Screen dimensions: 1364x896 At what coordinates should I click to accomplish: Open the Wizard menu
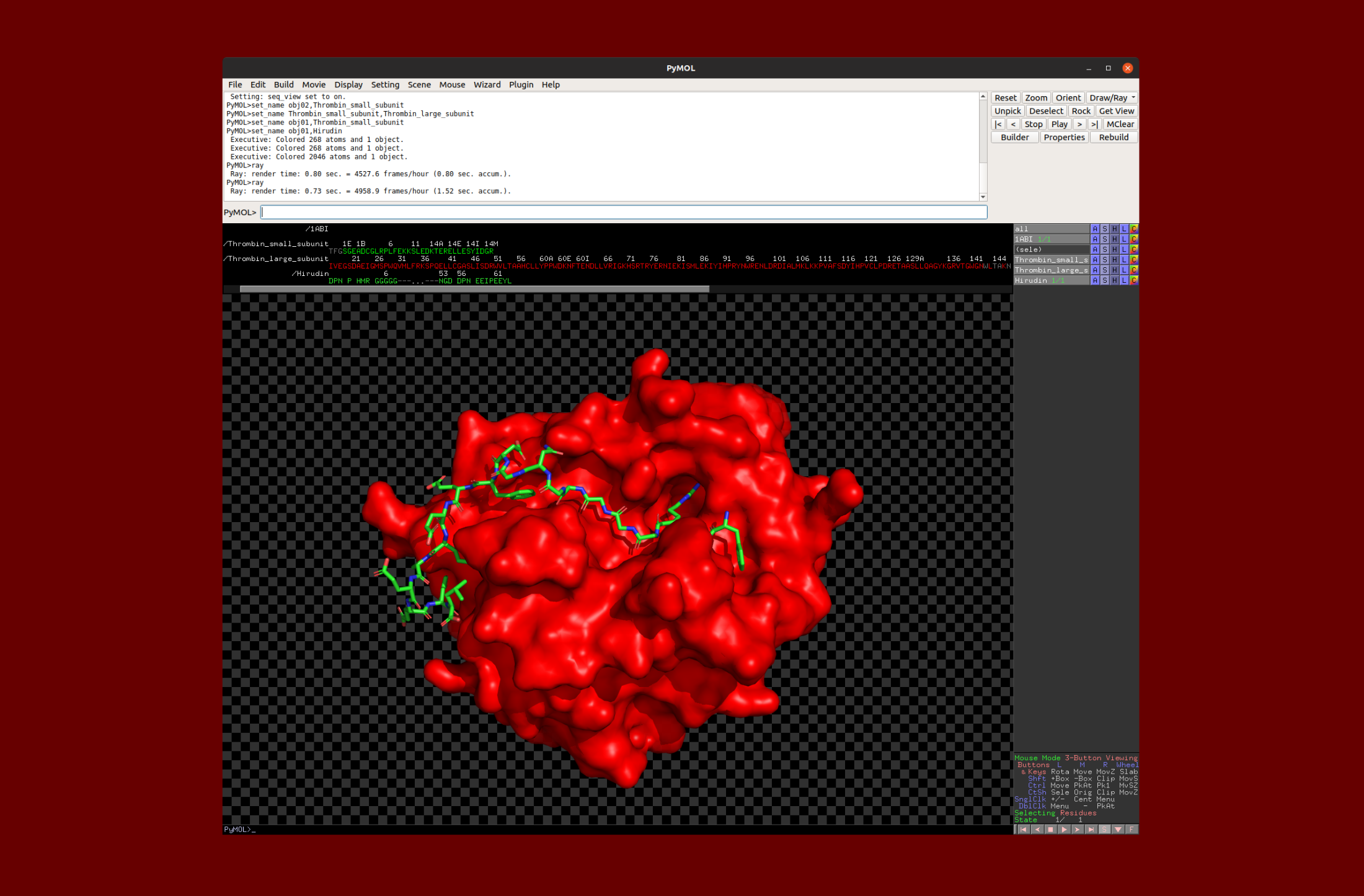[487, 85]
